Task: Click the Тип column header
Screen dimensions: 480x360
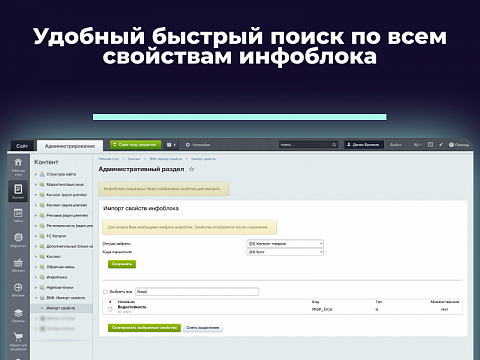Action: 379,302
